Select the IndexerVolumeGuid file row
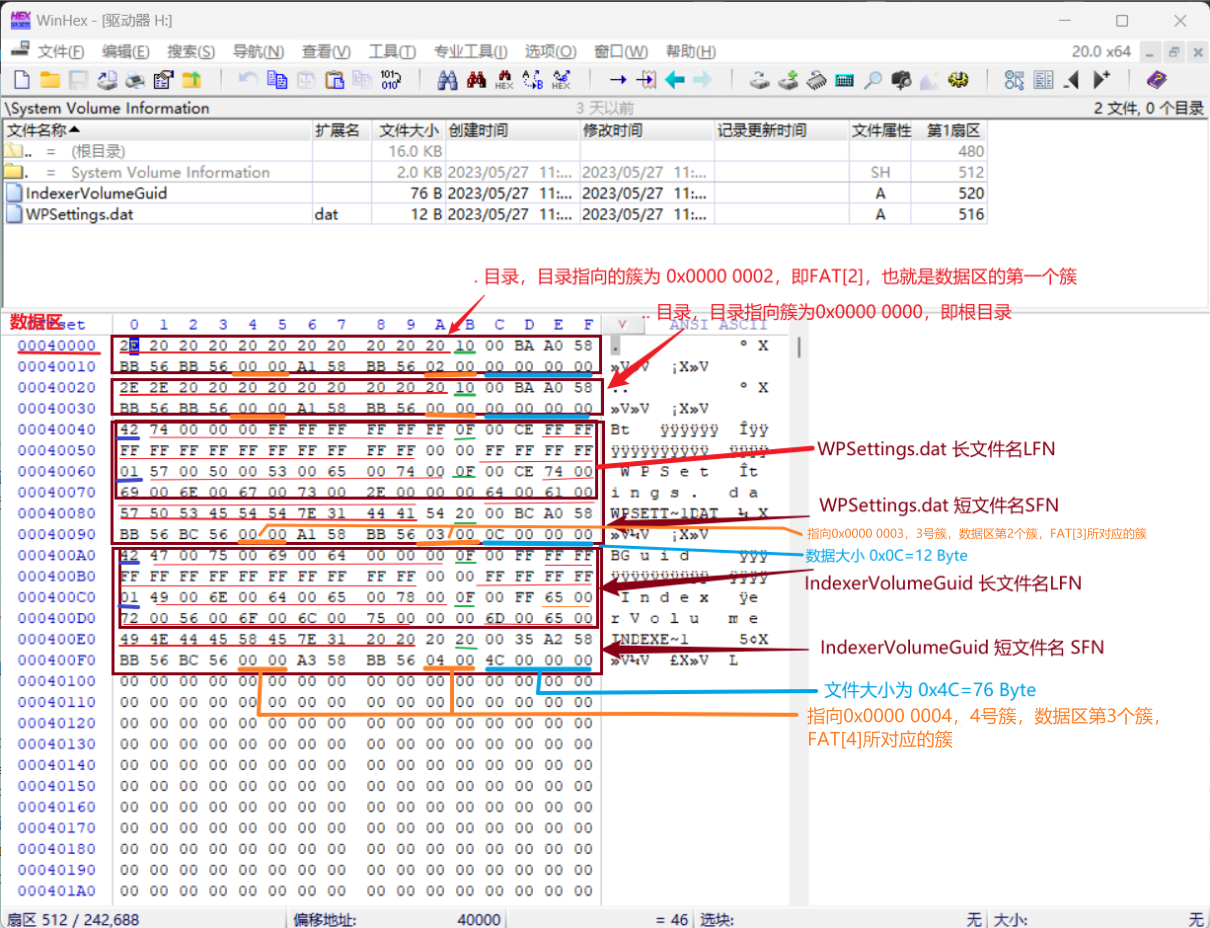This screenshot has height=928, width=1210. (x=495, y=193)
